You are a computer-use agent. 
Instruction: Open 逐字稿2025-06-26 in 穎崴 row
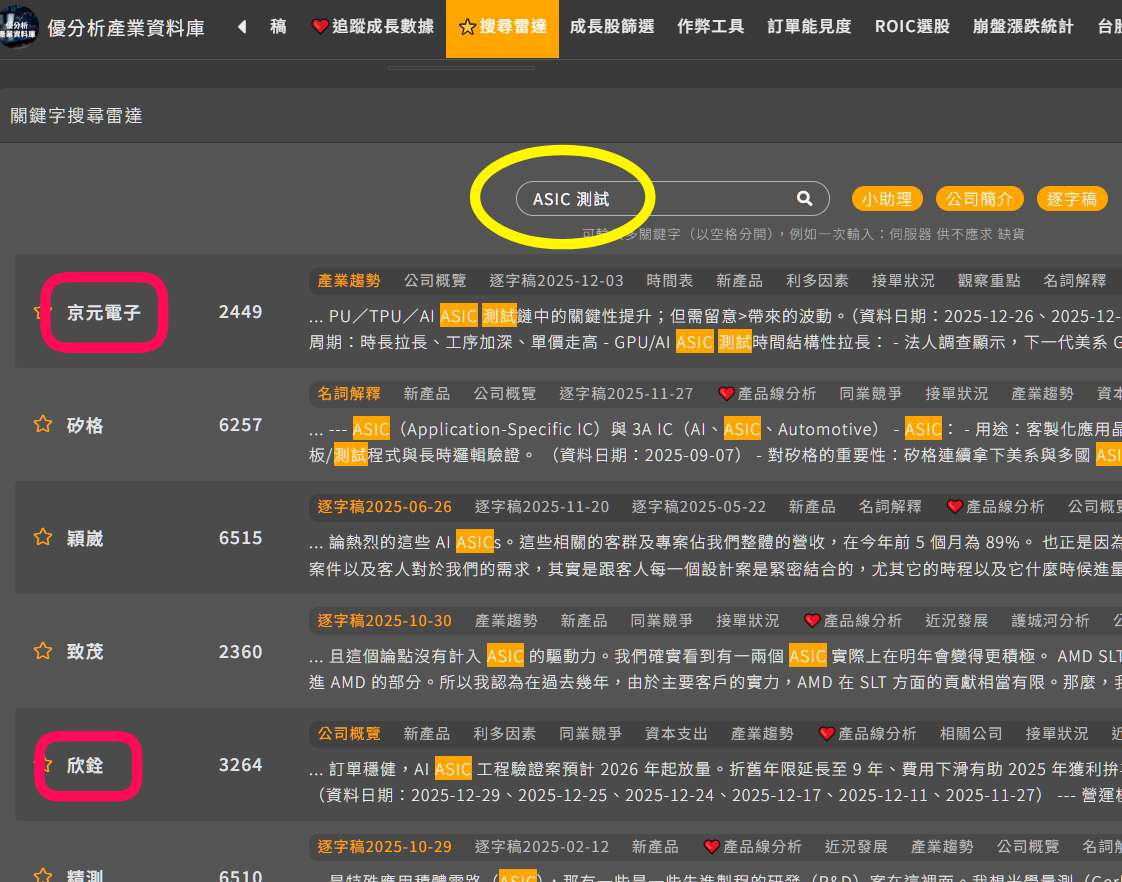coord(385,507)
